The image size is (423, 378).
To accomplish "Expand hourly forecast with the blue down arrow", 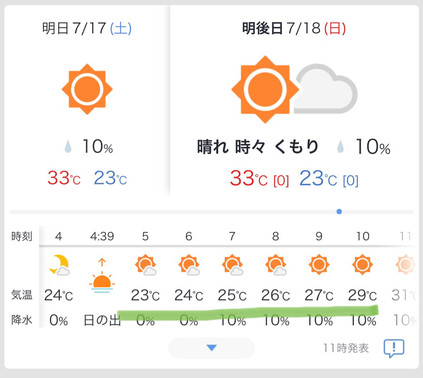I will pos(211,348).
